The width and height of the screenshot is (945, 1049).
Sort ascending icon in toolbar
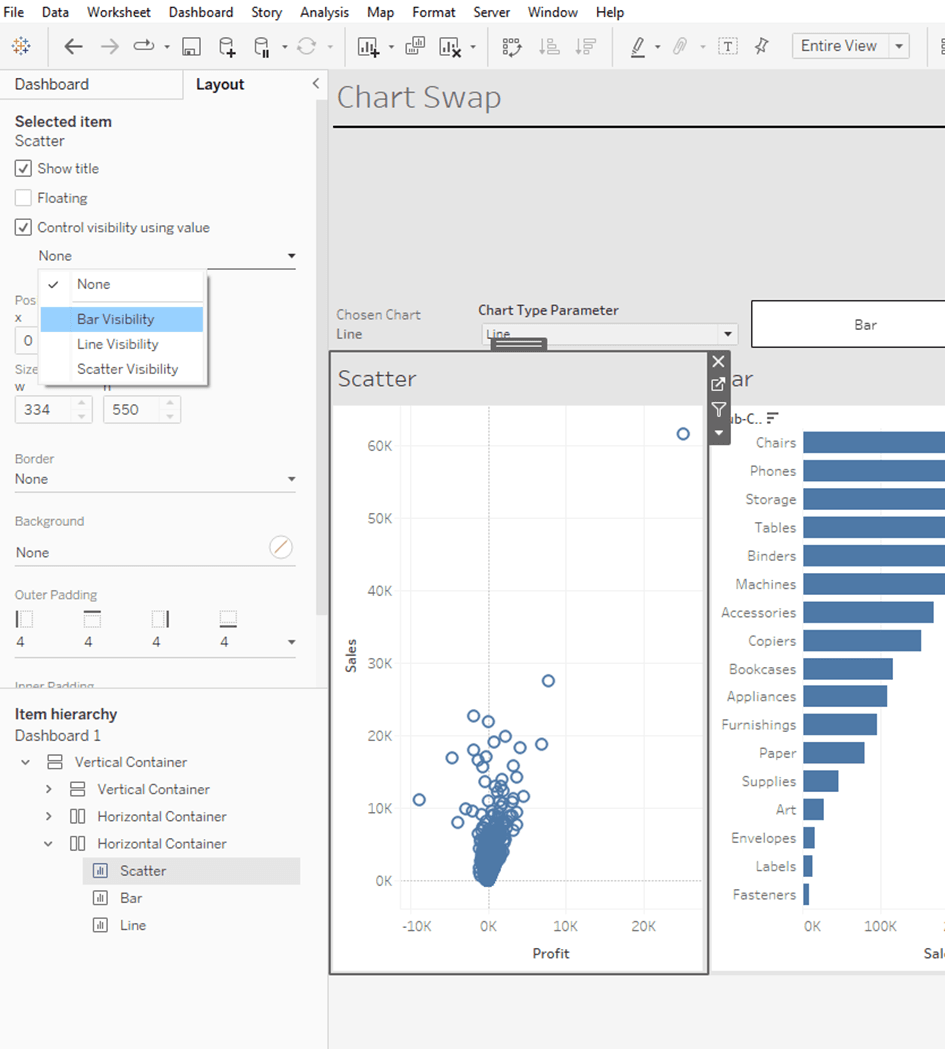(549, 46)
